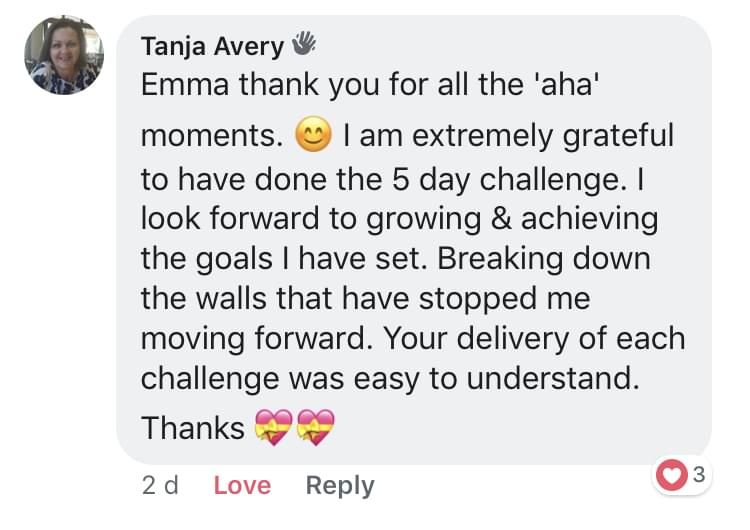Click the waving hand badge beside the name

click(x=303, y=43)
